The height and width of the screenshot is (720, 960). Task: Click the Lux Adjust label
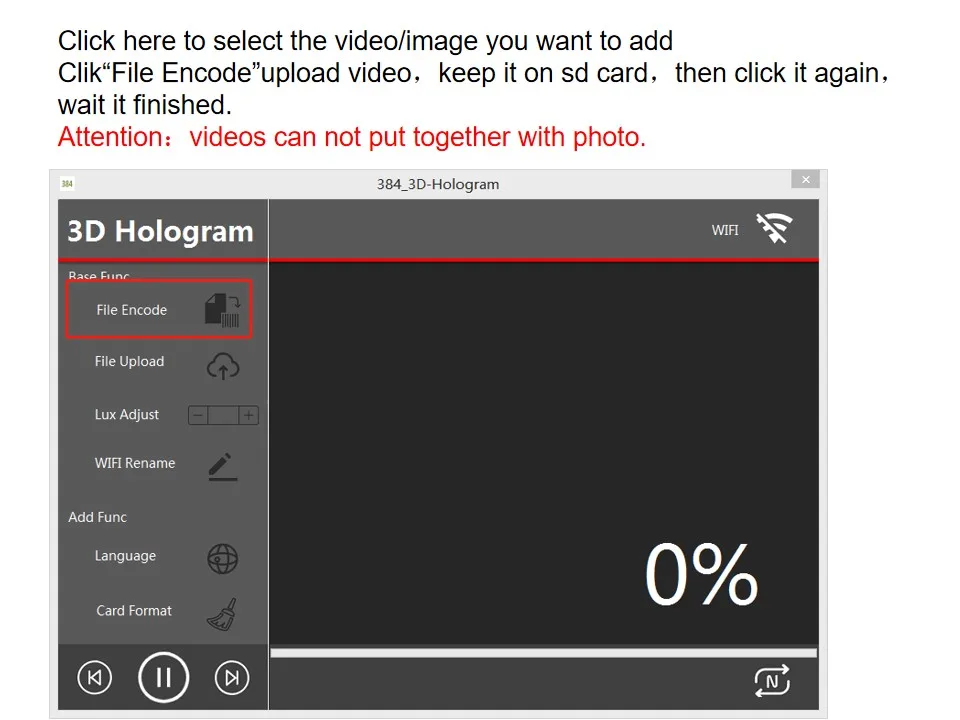(x=127, y=414)
